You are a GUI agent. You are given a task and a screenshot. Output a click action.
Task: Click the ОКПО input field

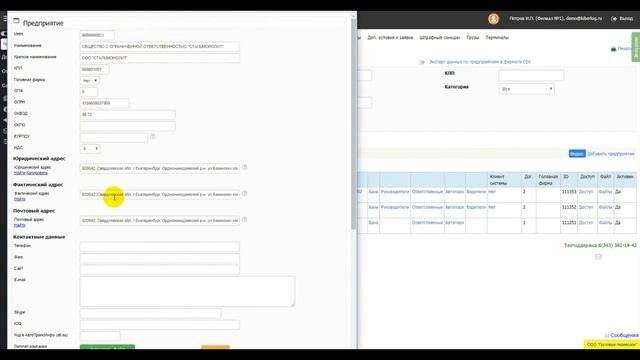tap(127, 126)
